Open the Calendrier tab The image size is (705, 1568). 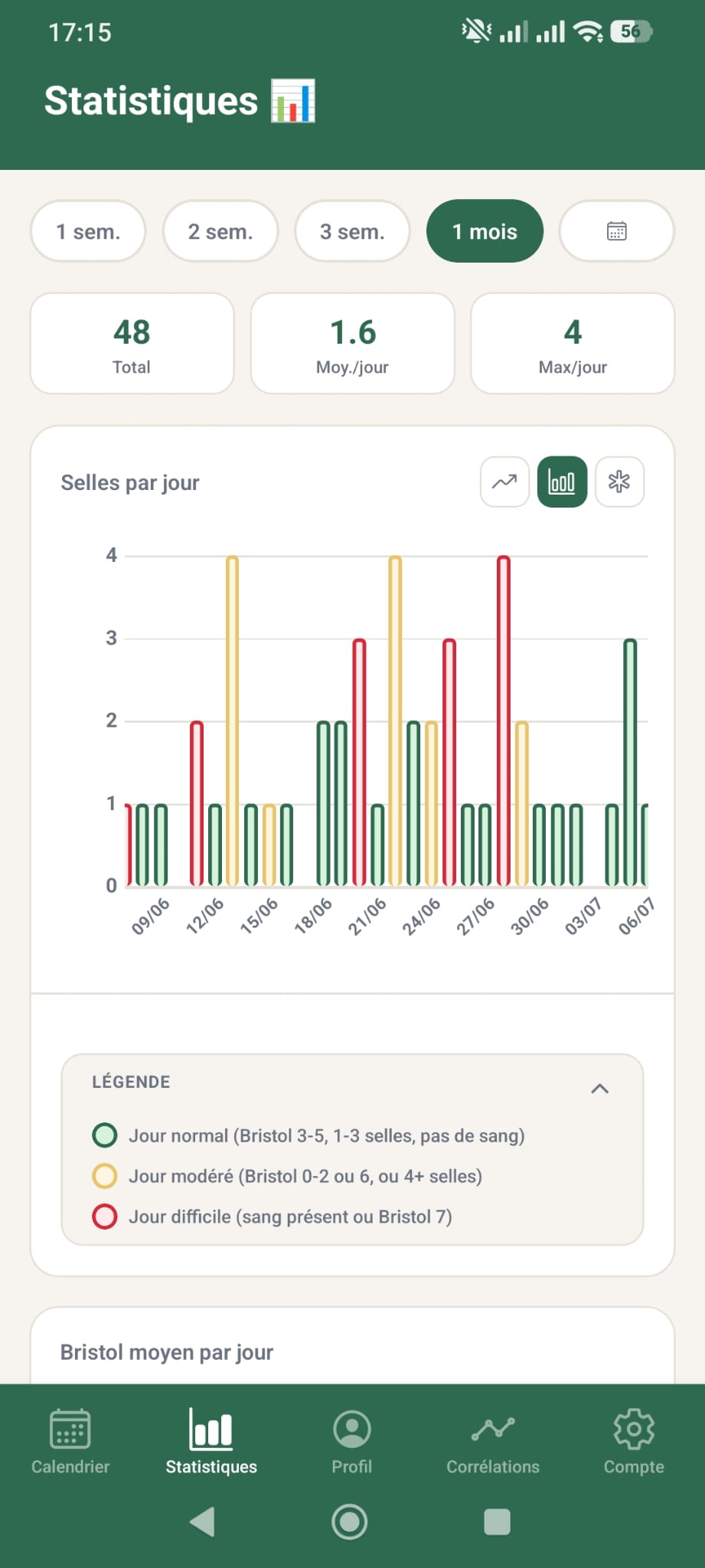point(70,1442)
